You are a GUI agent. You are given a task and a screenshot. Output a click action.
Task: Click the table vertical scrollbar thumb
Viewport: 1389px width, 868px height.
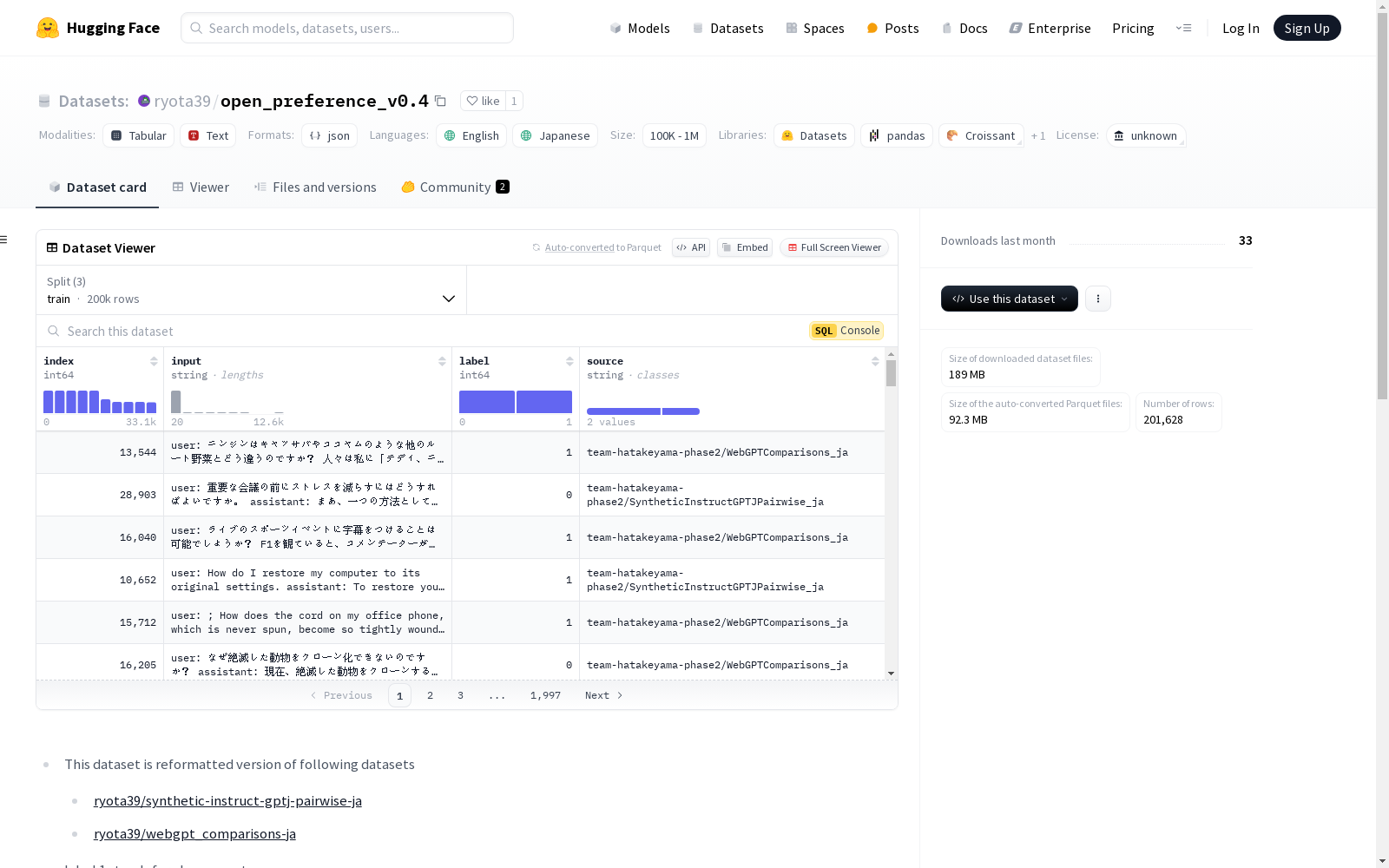coord(891,373)
